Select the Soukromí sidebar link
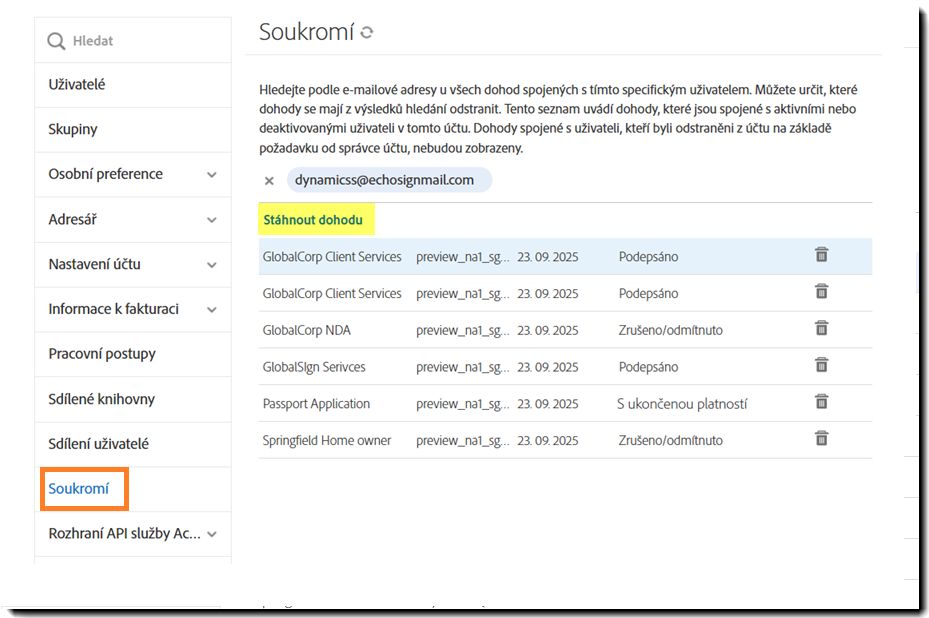 click(79, 489)
